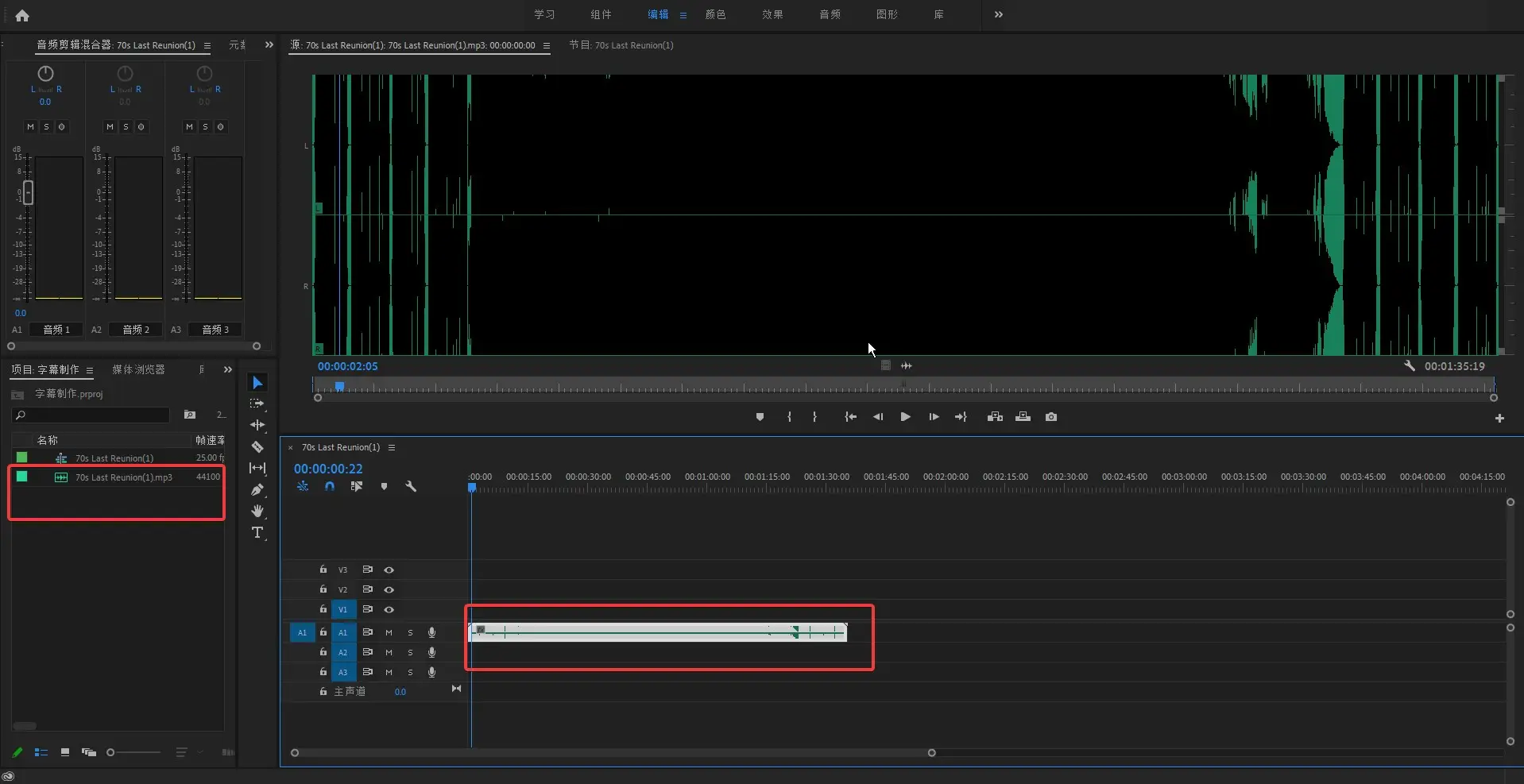
Task: Open Source monitor wrench settings
Action: coord(1410,366)
